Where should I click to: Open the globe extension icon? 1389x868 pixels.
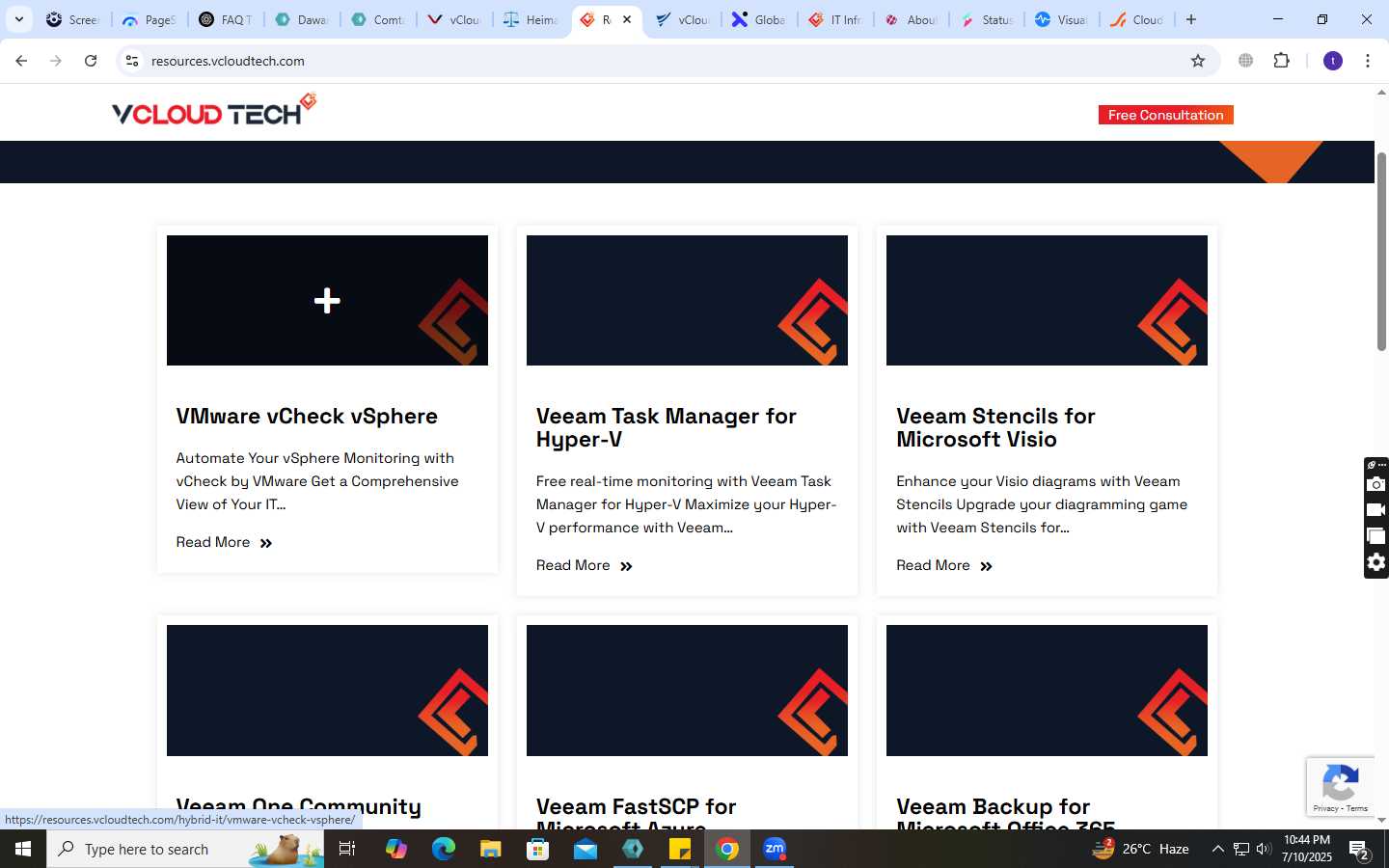[1246, 61]
